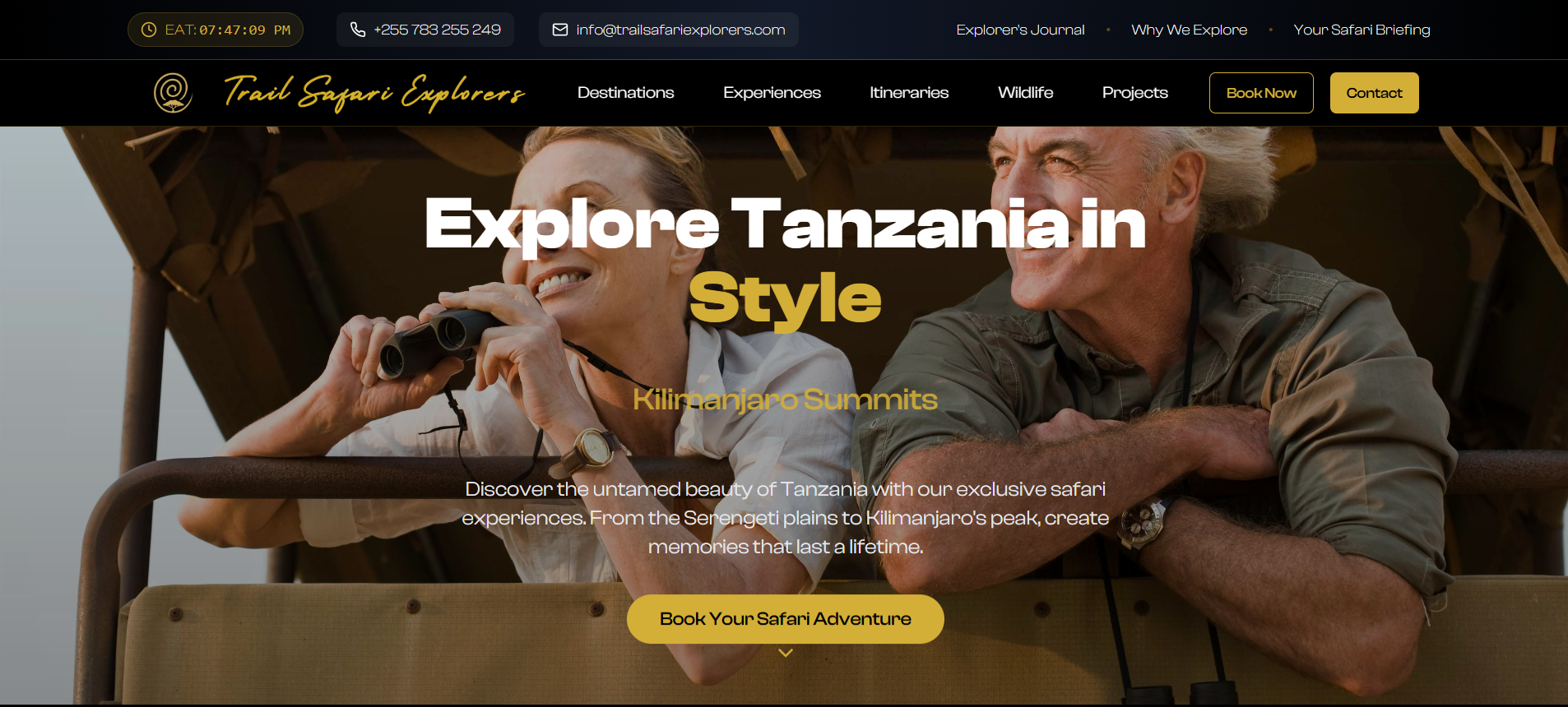Click the spiral logo emblem
This screenshot has width=1568, height=707.
pos(173,93)
